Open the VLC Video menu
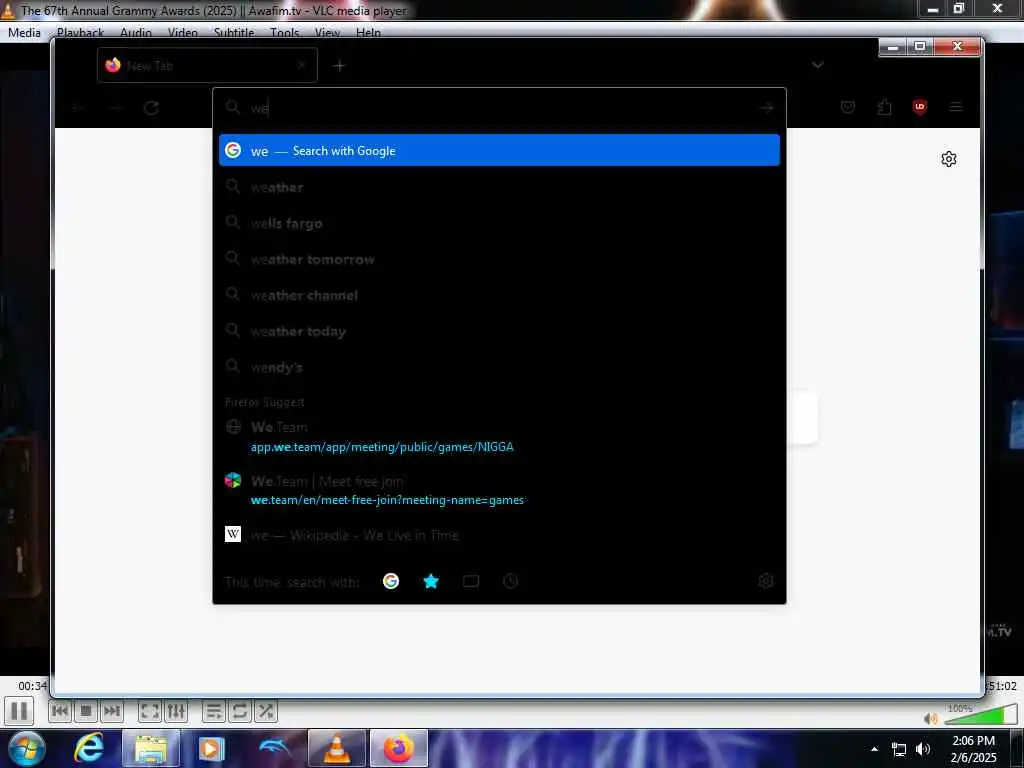 coord(183,33)
